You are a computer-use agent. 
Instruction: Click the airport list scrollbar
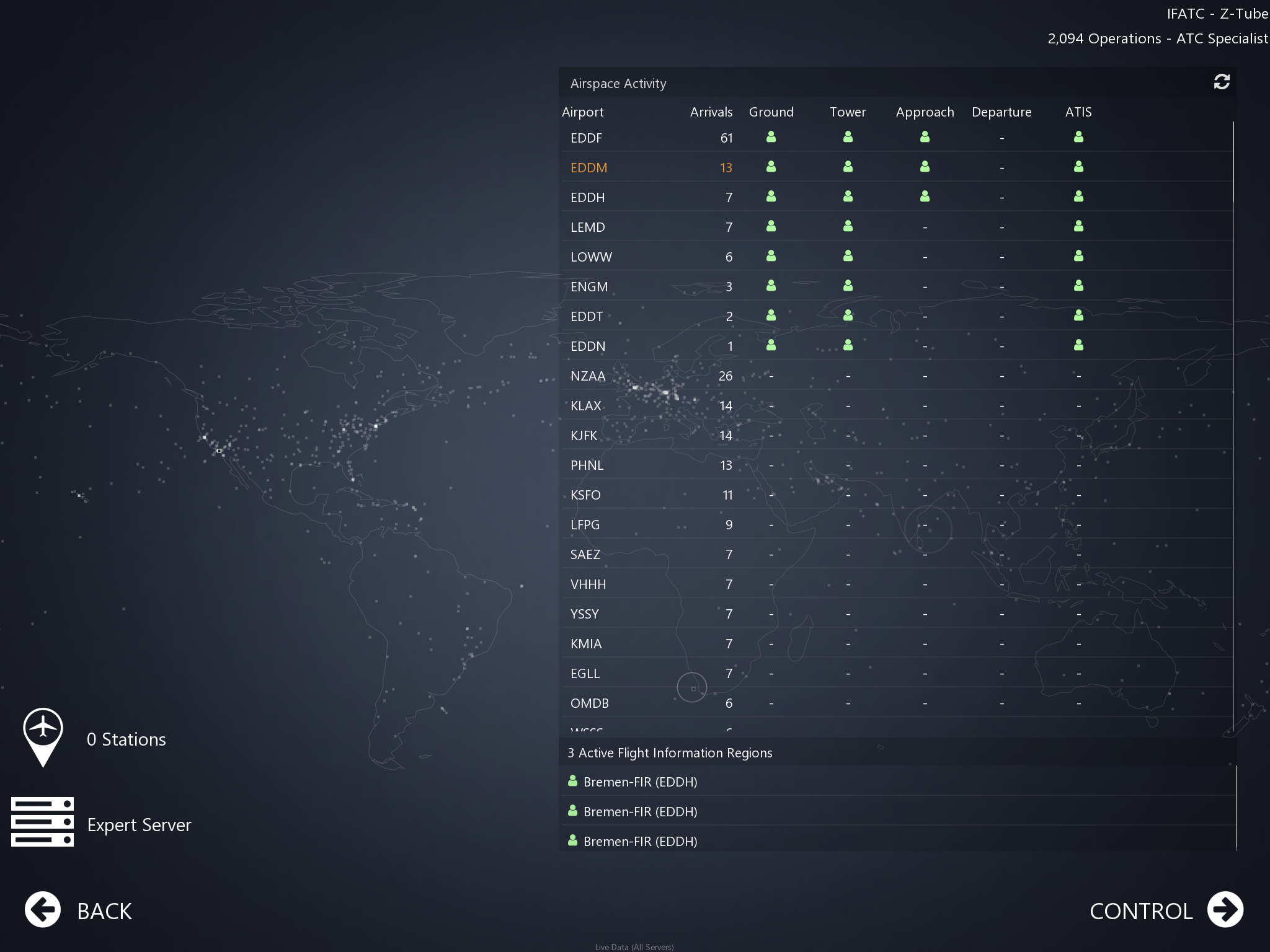tap(1233, 162)
